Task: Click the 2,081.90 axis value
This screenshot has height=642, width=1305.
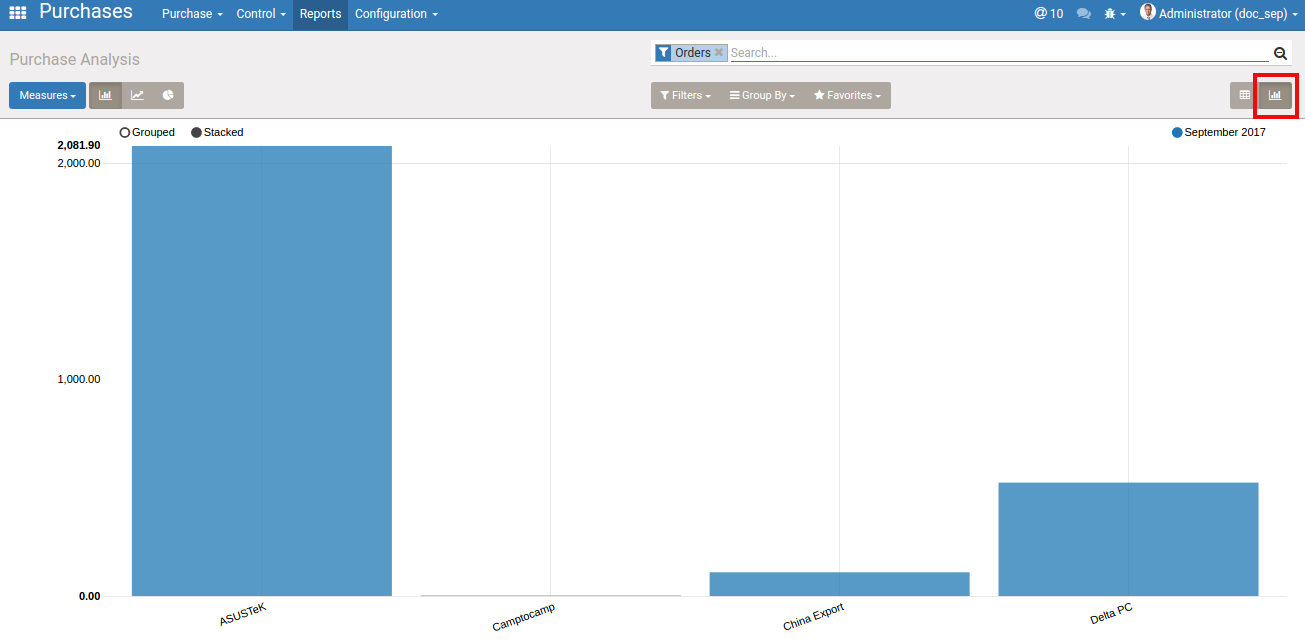Action: click(79, 146)
